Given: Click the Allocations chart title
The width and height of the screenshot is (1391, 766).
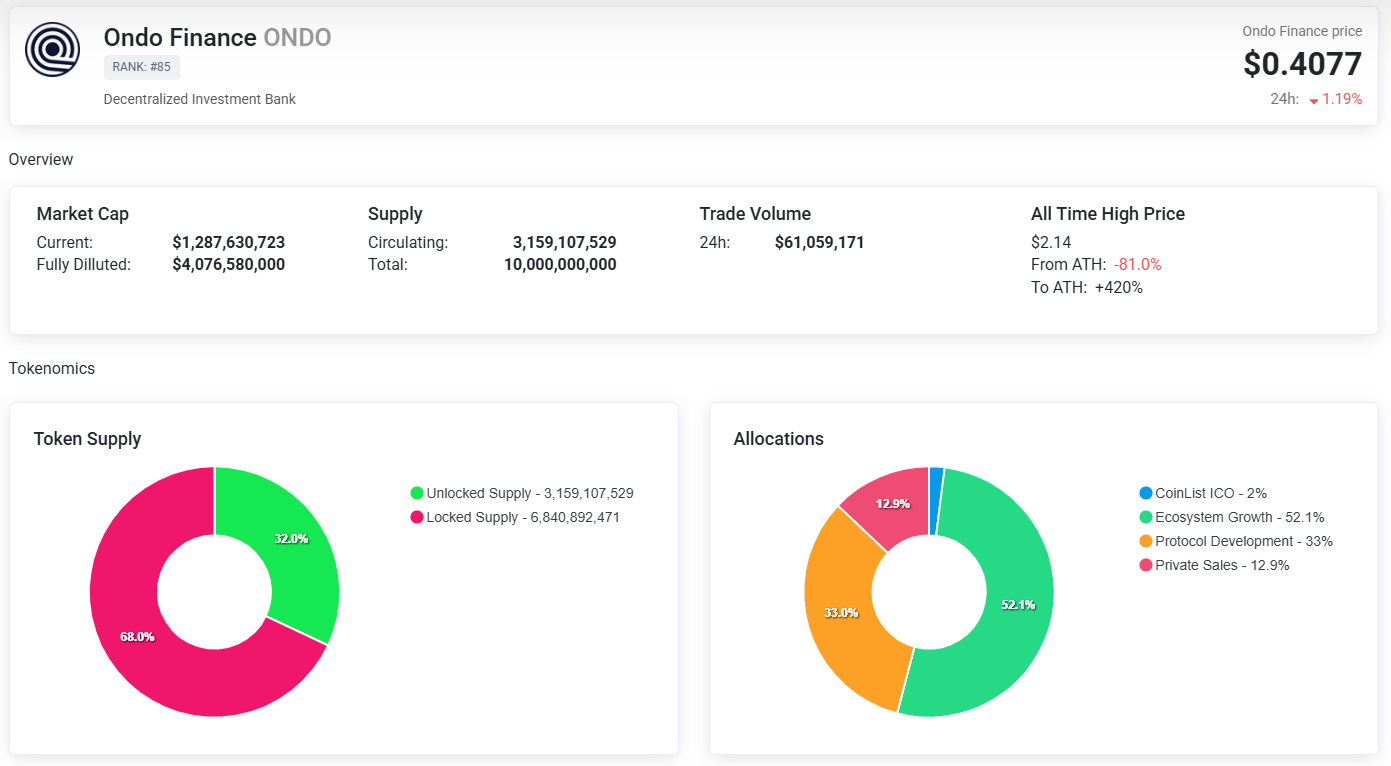Looking at the screenshot, I should (x=778, y=439).
